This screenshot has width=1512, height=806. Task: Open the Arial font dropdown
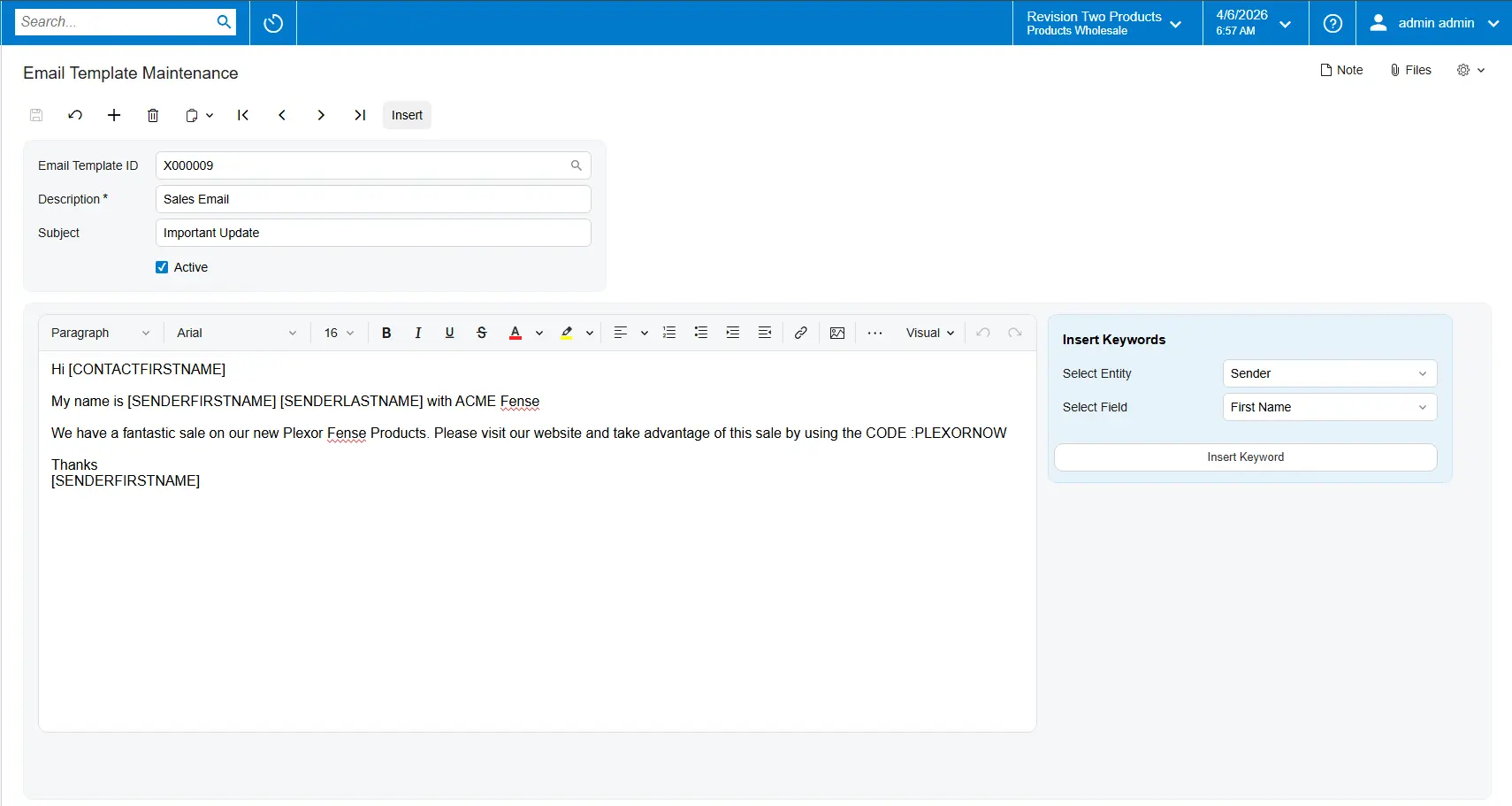tap(237, 333)
